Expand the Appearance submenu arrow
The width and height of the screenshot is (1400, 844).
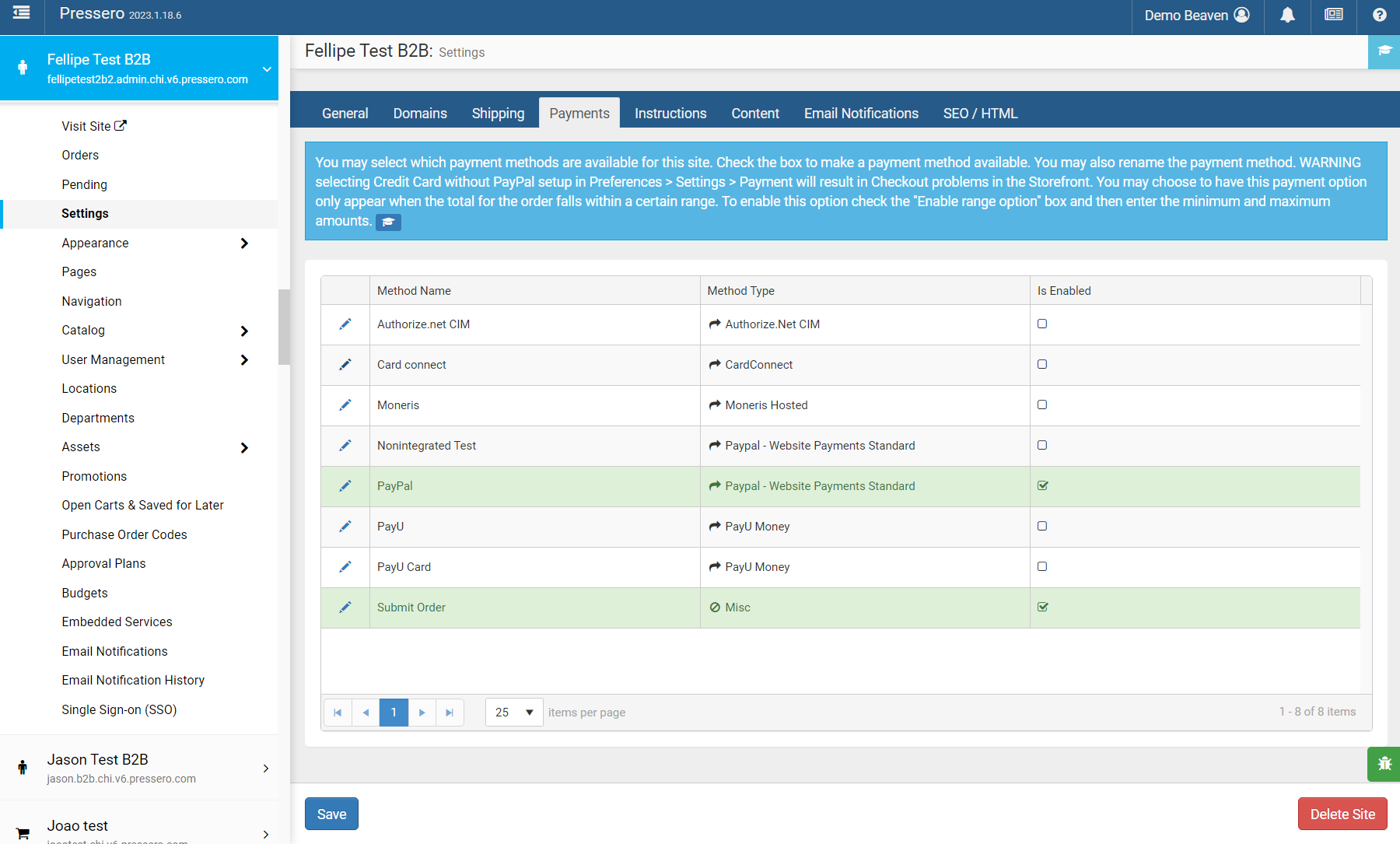(244, 243)
